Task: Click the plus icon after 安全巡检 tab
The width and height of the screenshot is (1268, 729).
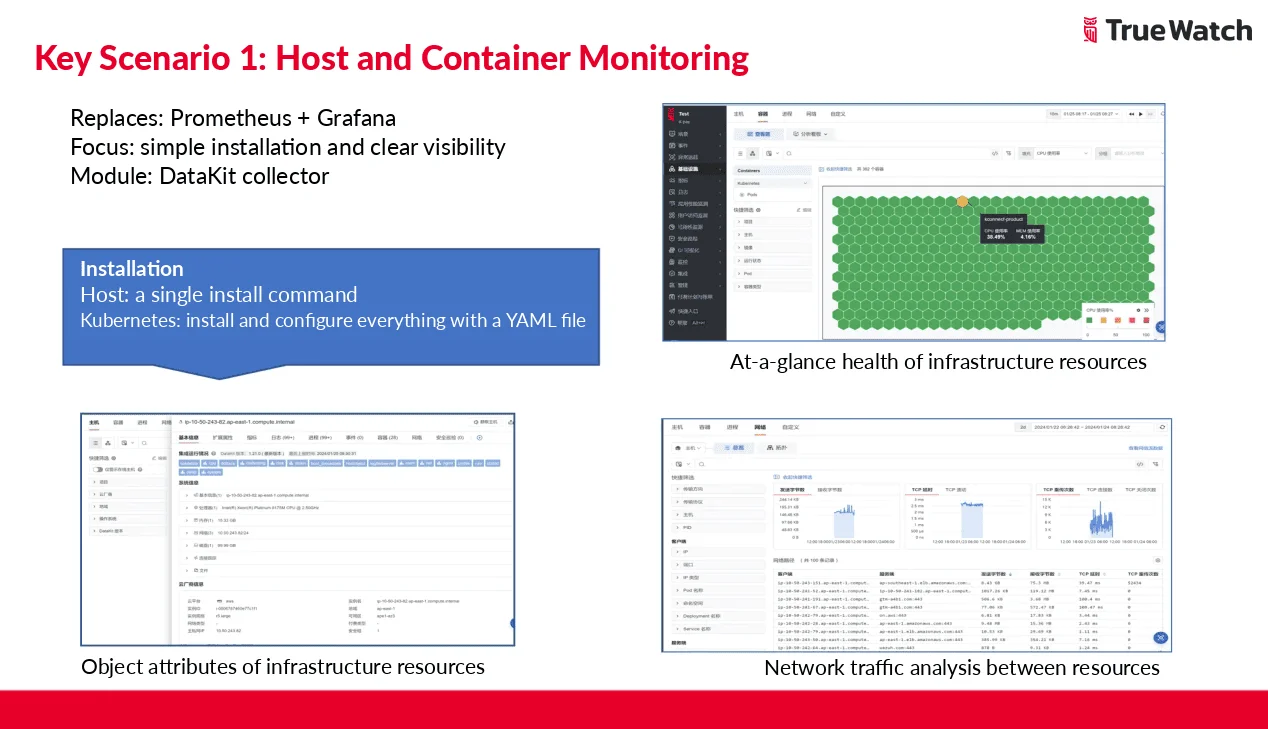Action: point(479,437)
